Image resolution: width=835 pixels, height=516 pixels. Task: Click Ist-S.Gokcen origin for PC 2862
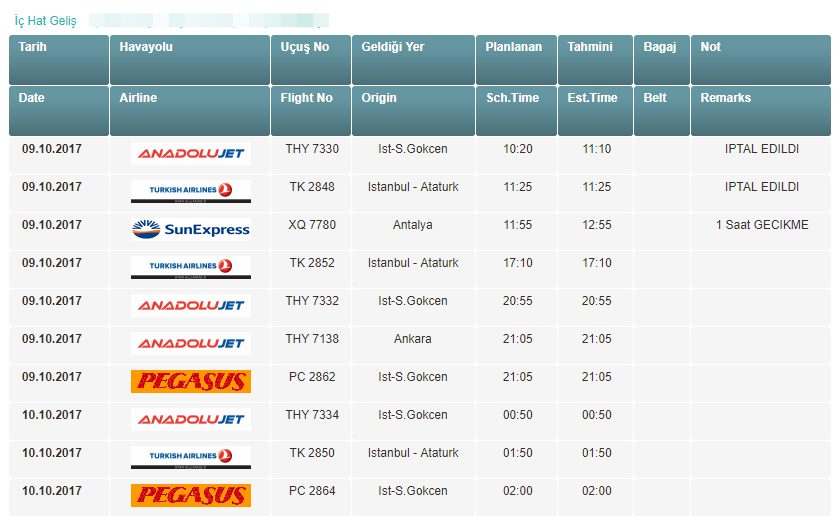pos(413,377)
